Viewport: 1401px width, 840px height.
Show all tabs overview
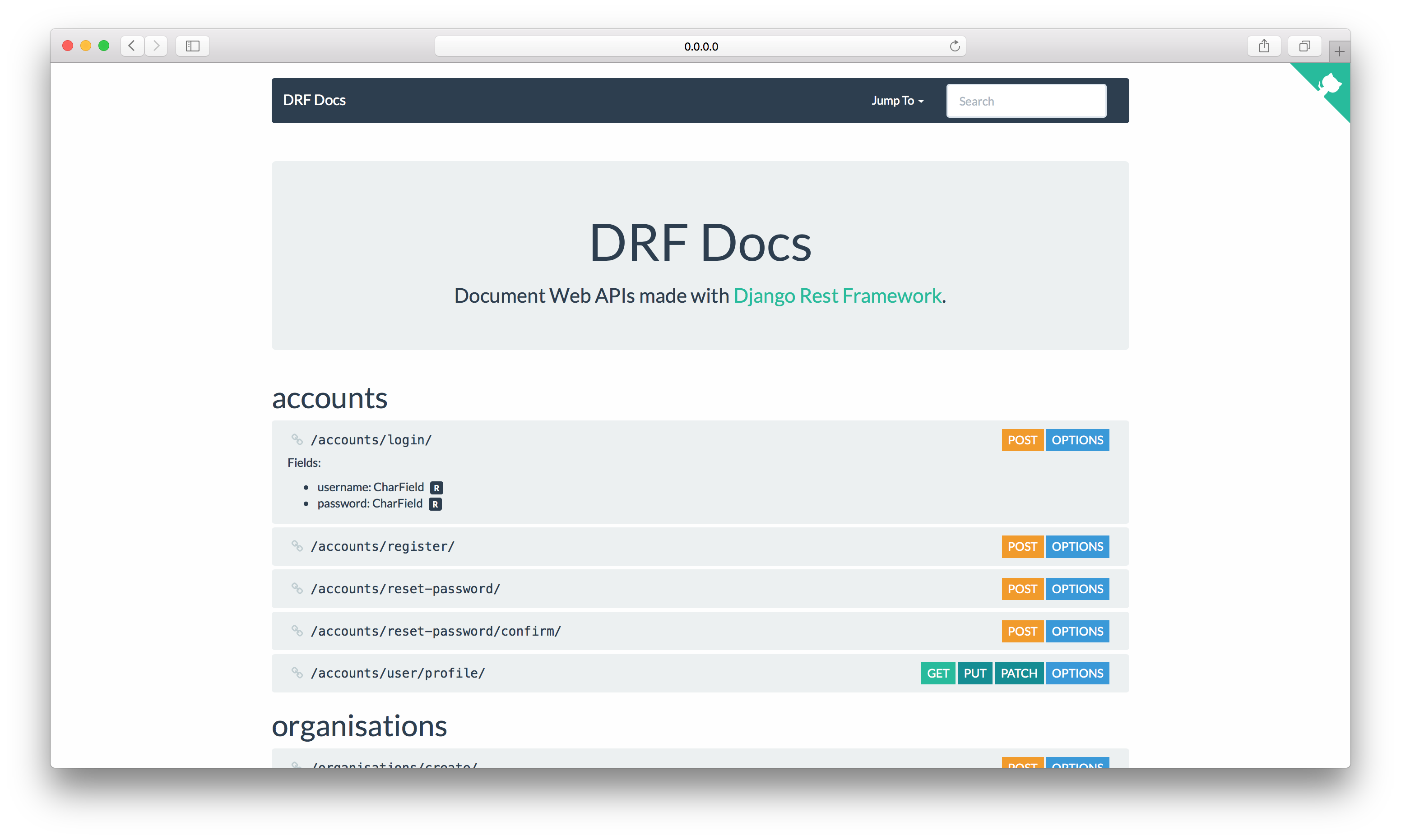pos(1305,46)
